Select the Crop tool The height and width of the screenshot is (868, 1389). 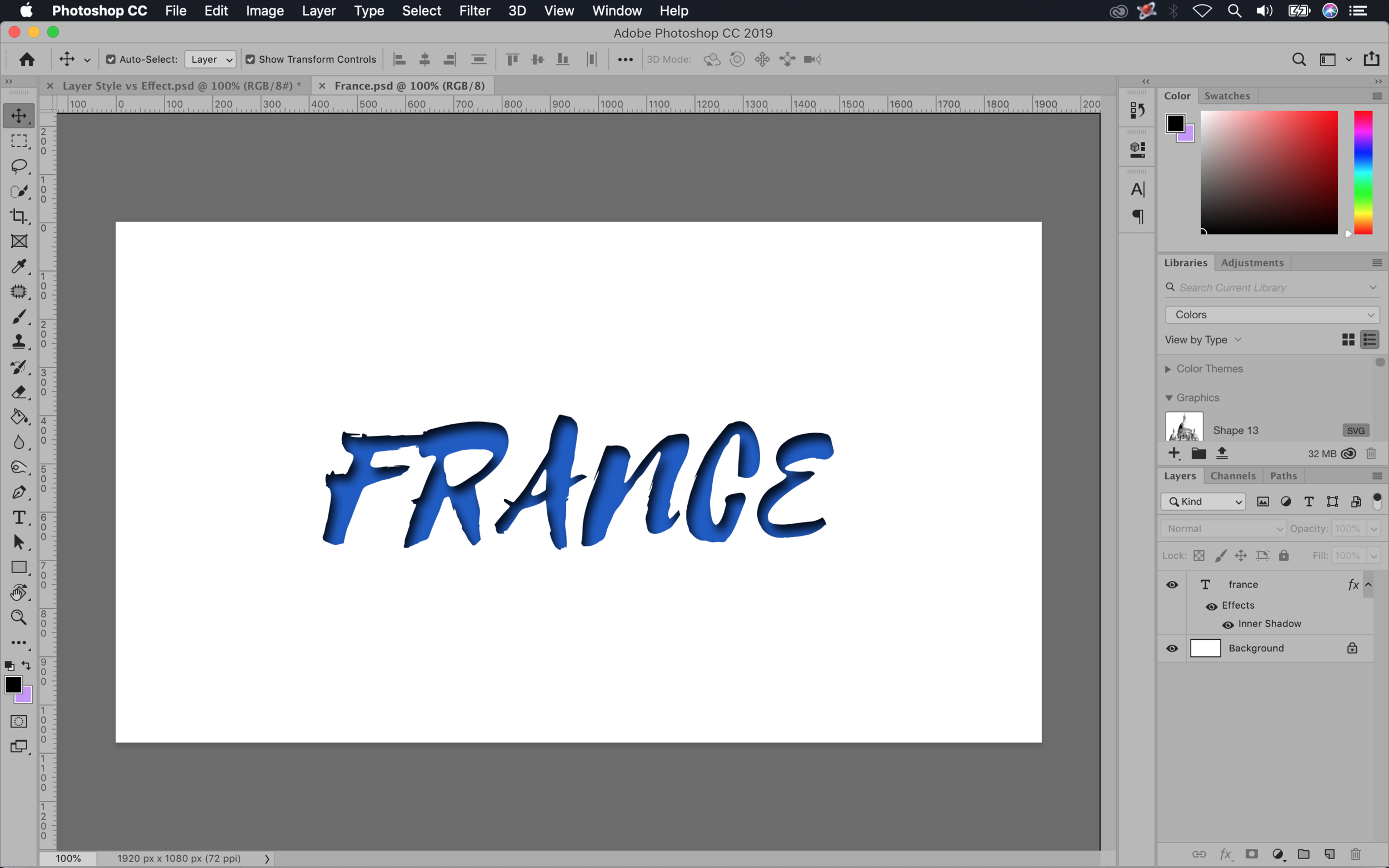click(19, 217)
